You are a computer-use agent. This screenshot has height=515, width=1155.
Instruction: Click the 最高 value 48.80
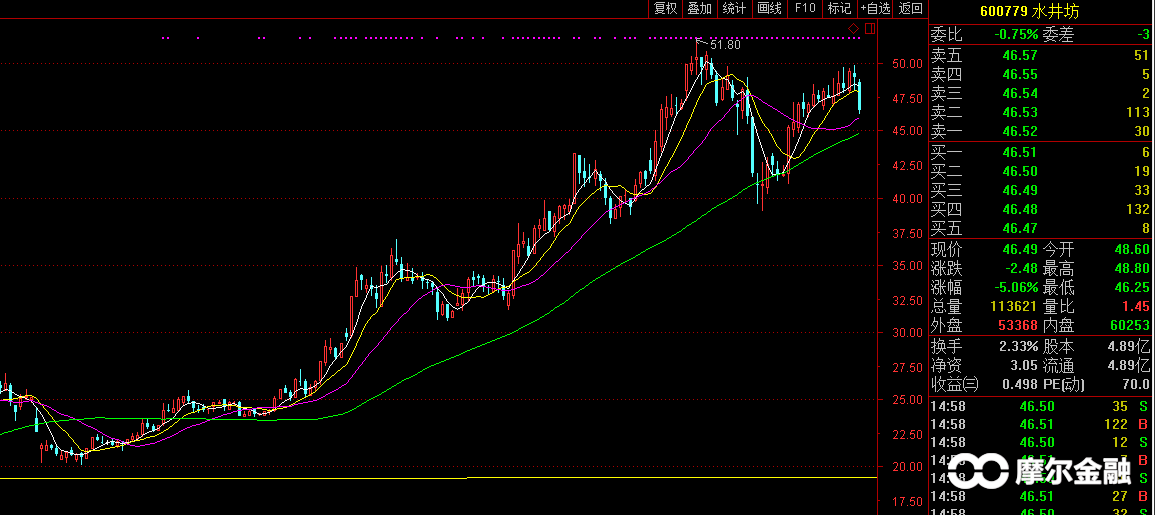pos(1133,269)
